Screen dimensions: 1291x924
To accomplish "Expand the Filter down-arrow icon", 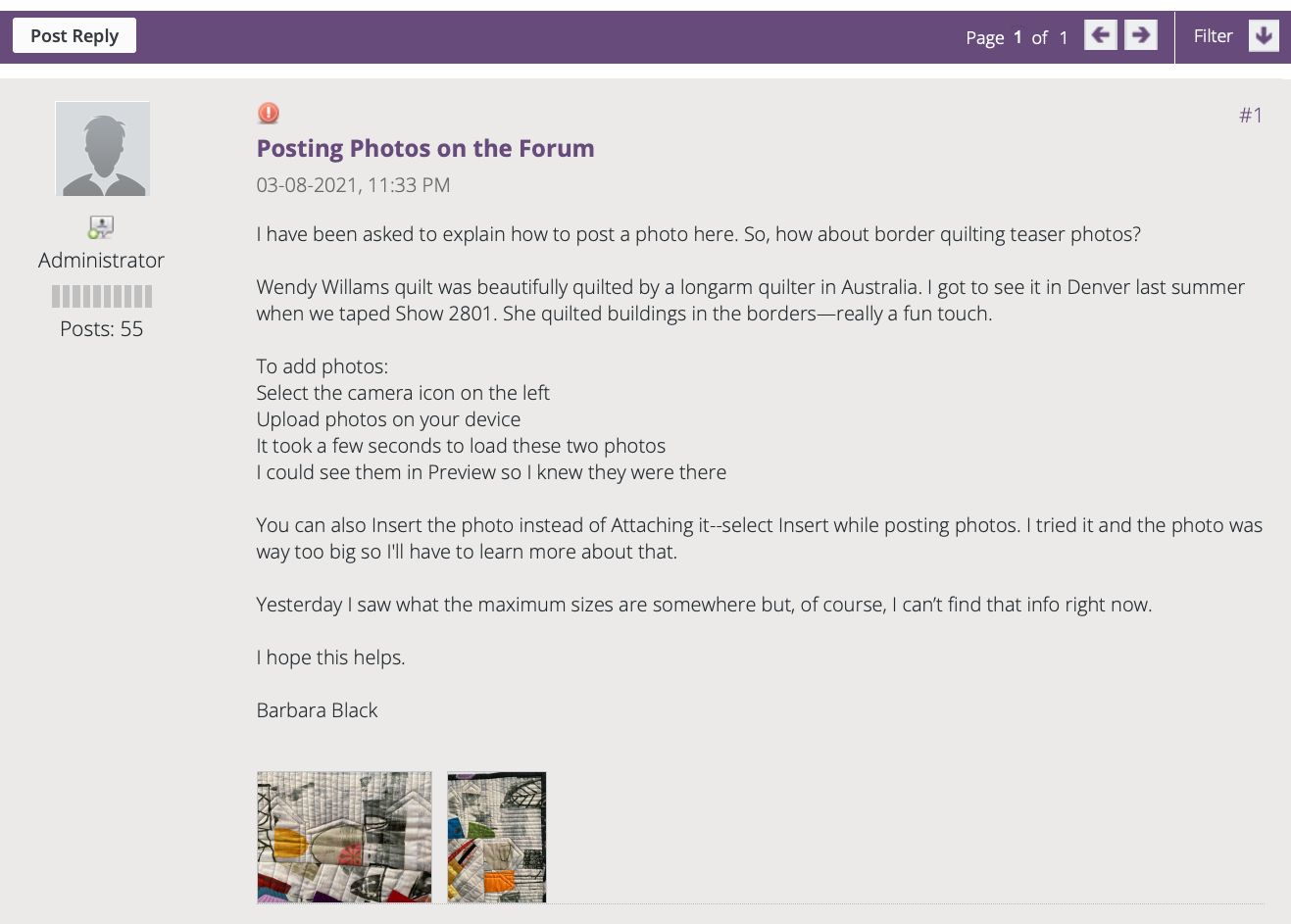I will [1264, 36].
